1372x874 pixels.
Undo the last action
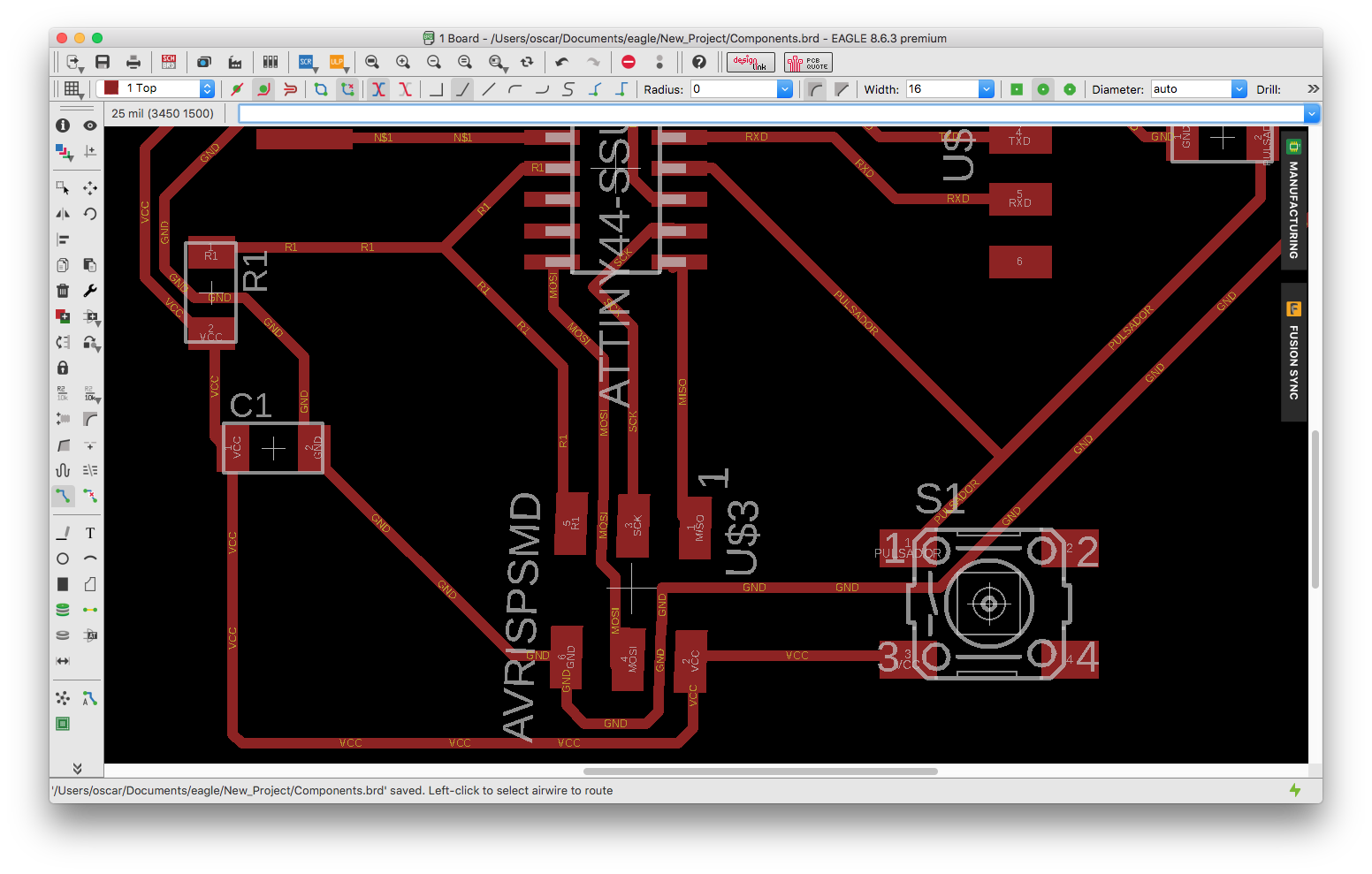pyautogui.click(x=562, y=62)
